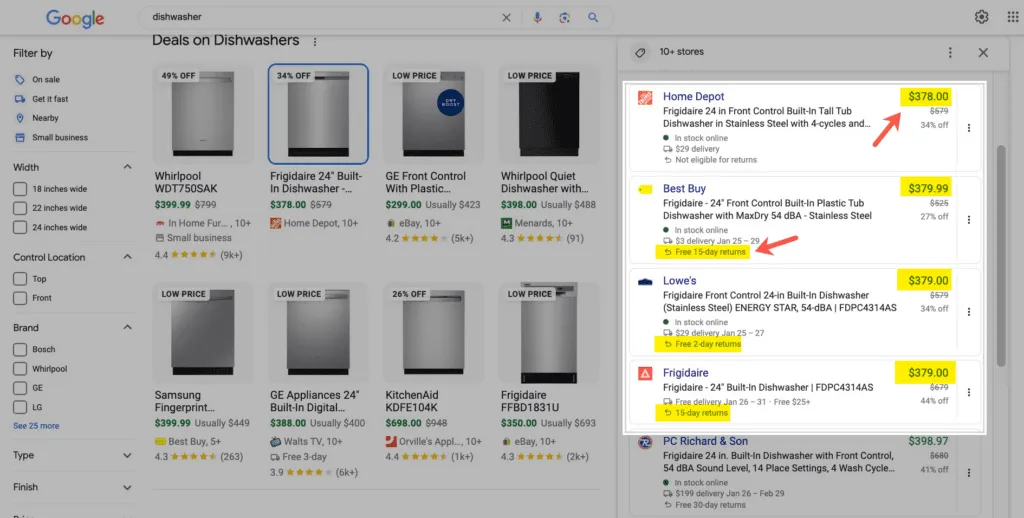Check the 18 inches wide box

pos(20,189)
